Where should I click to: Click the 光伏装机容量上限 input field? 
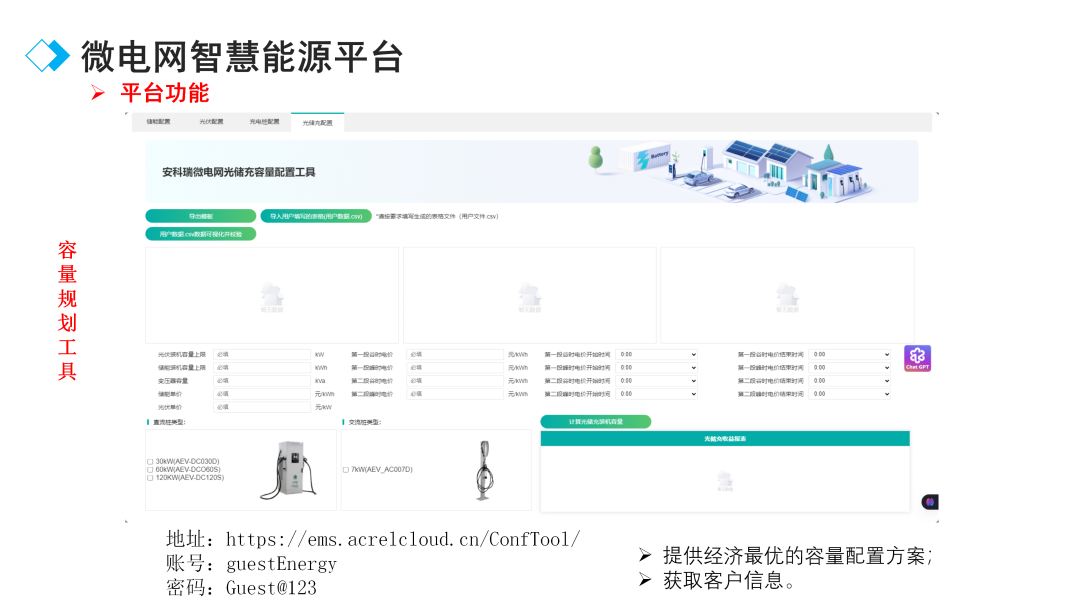pyautogui.click(x=260, y=353)
